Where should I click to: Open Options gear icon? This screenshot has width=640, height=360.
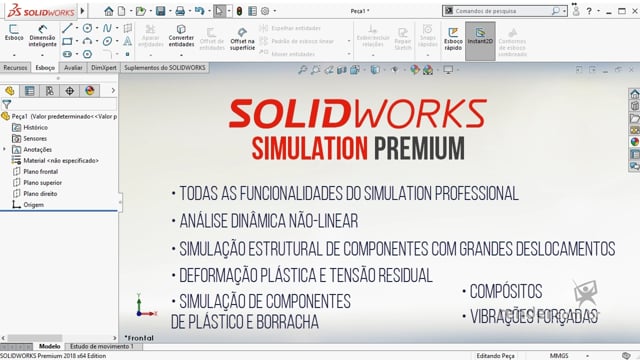(265, 11)
